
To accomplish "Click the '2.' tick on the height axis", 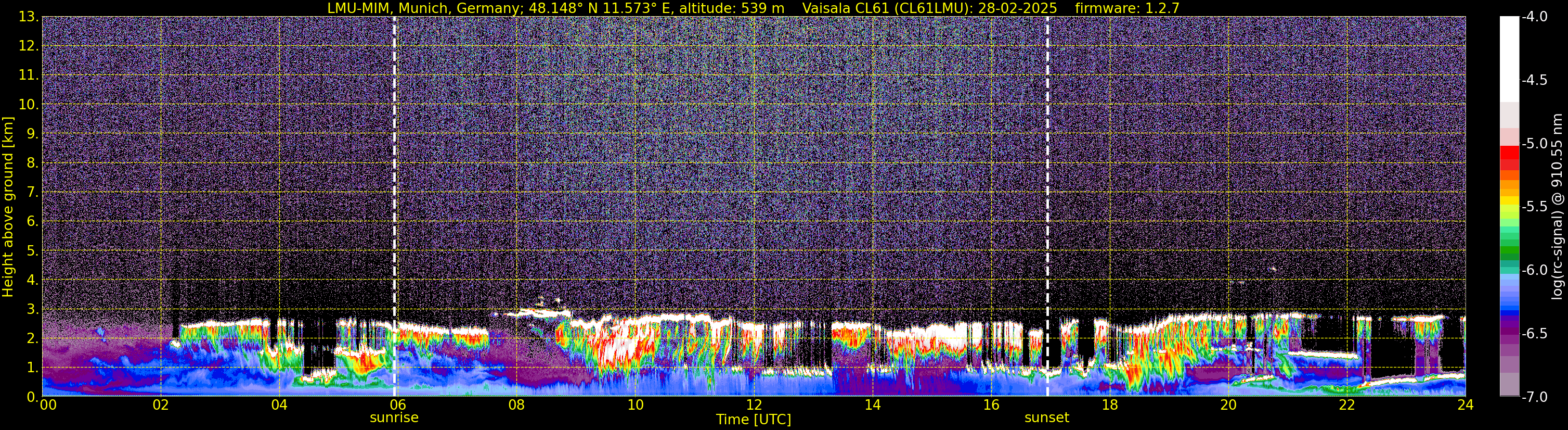I will pyautogui.click(x=33, y=339).
